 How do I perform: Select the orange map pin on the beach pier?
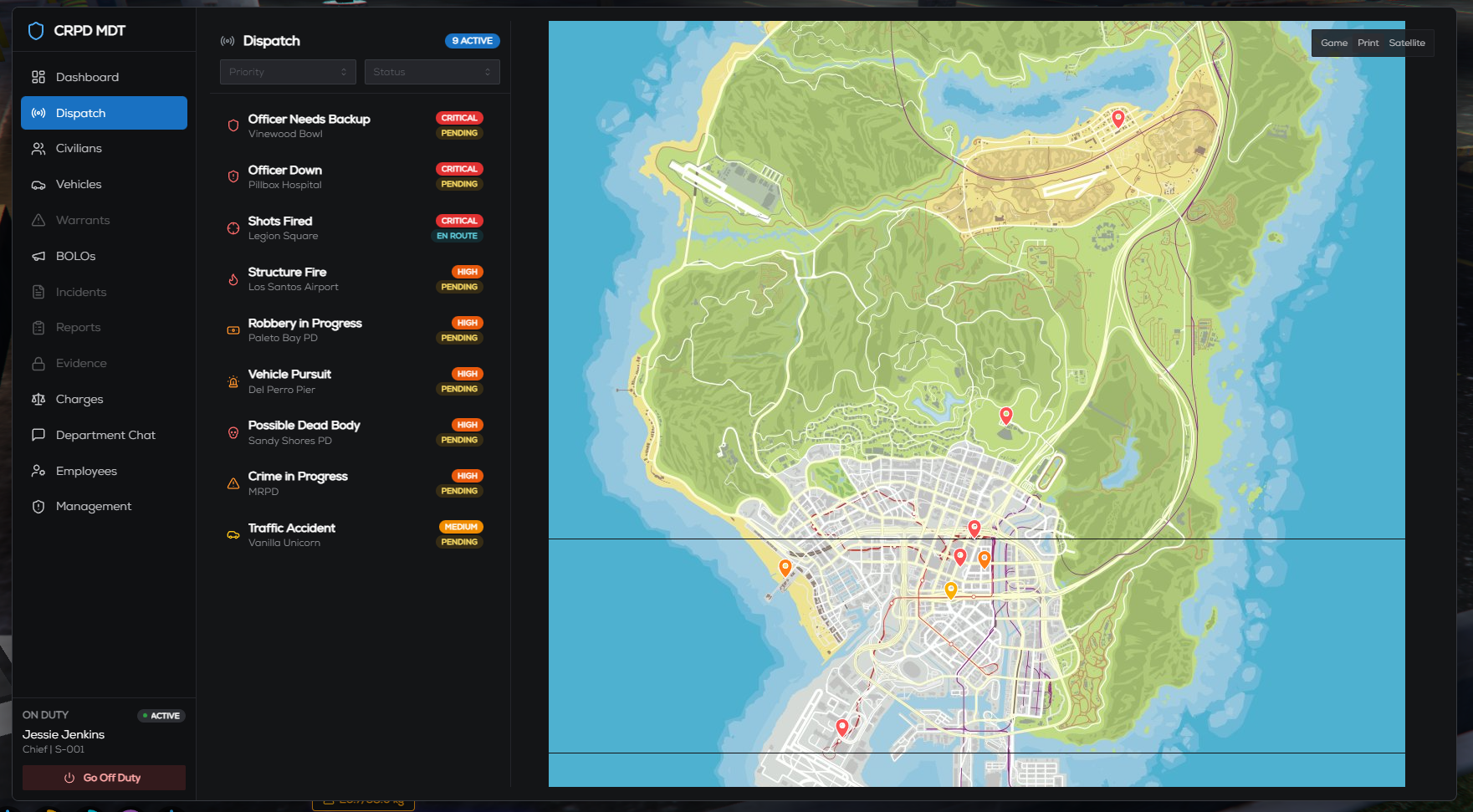(785, 569)
